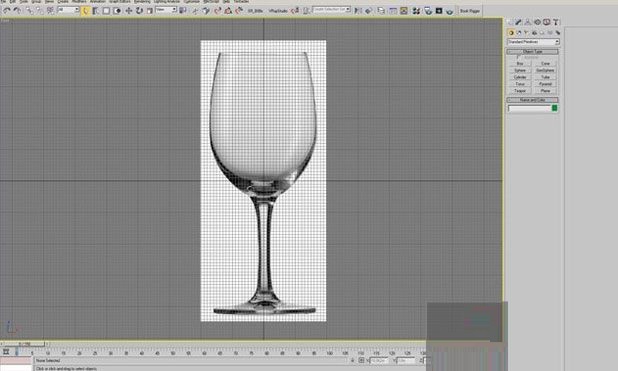Click the Redo arrow in main toolbar
618x371 pixels.
pos(17,11)
